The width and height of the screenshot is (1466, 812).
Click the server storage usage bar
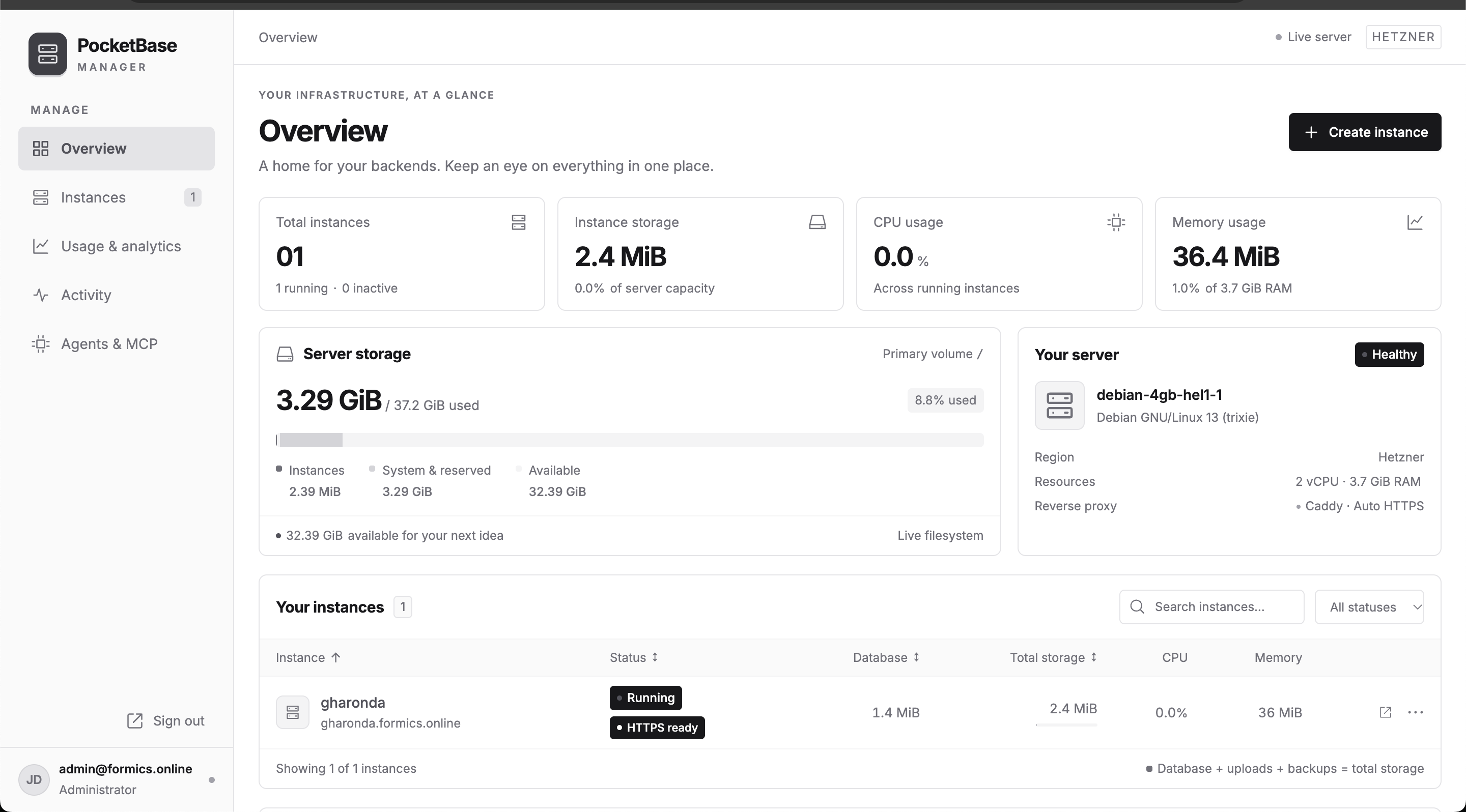(630, 440)
